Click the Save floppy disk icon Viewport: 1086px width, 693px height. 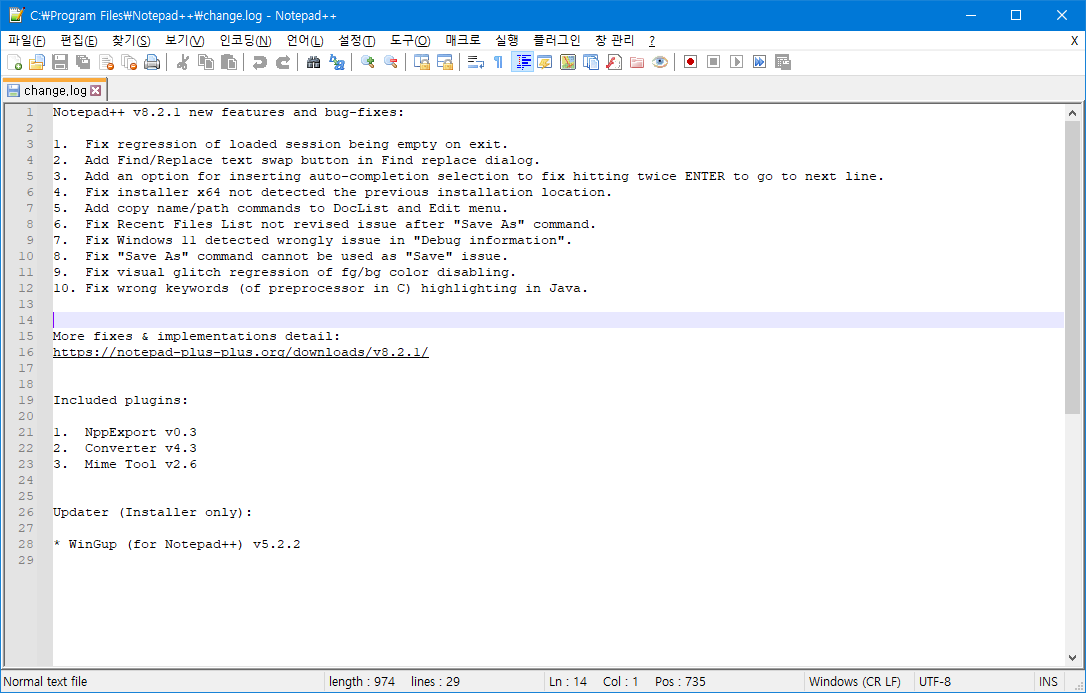click(60, 62)
